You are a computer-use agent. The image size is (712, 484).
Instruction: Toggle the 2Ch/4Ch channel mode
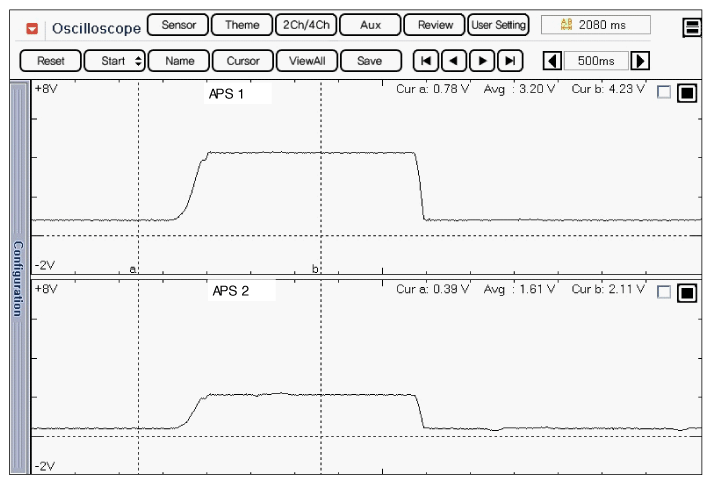tap(305, 25)
